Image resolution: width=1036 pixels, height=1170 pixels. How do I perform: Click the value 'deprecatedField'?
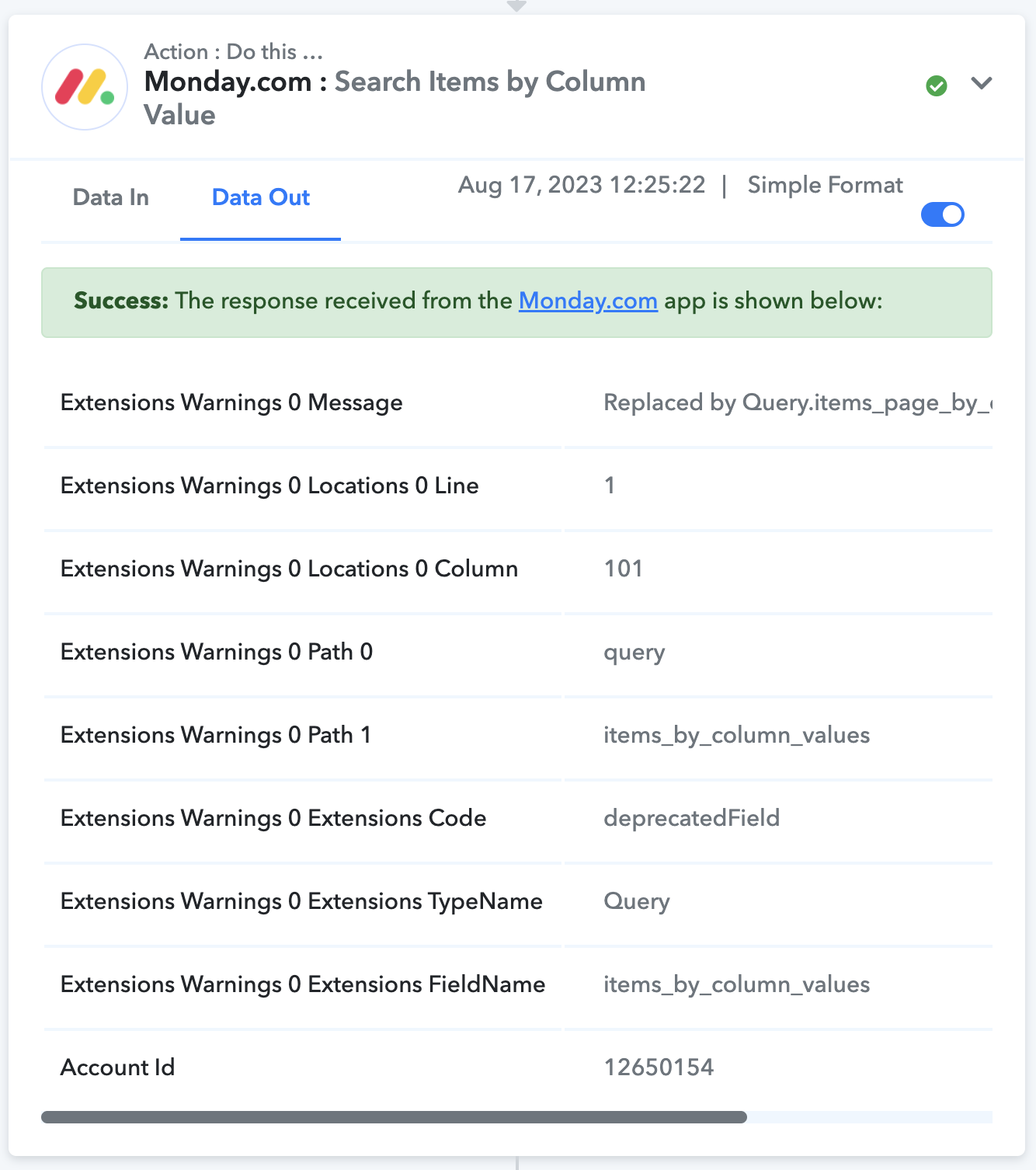point(691,818)
